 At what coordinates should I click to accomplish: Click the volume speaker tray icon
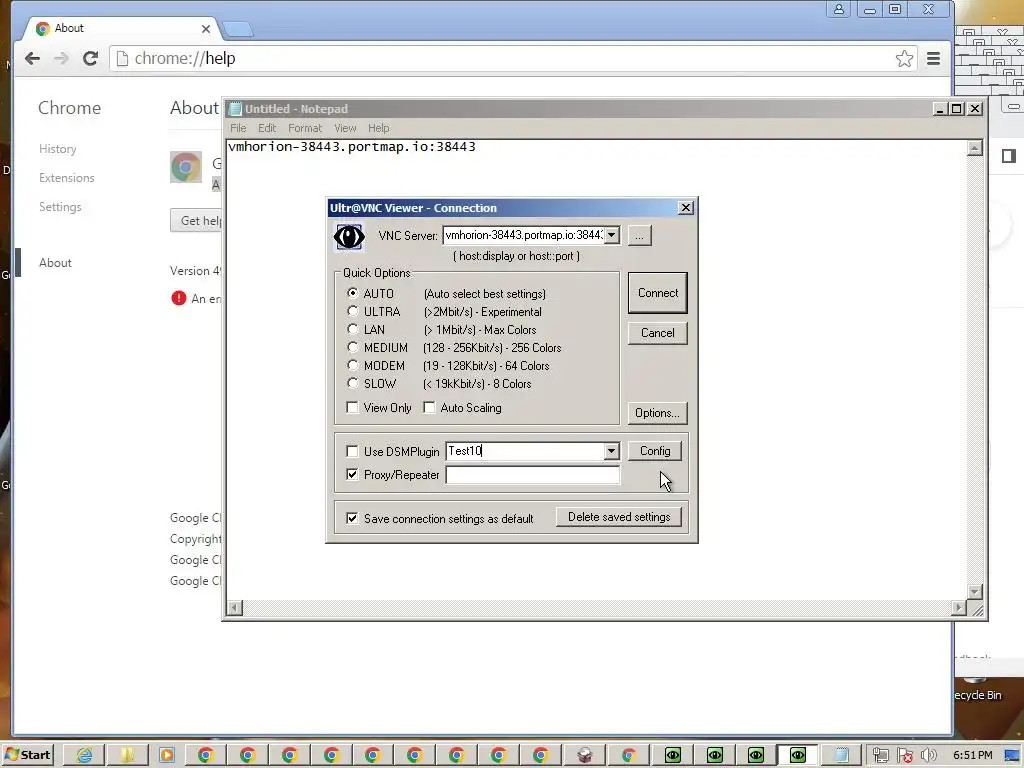[928, 756]
